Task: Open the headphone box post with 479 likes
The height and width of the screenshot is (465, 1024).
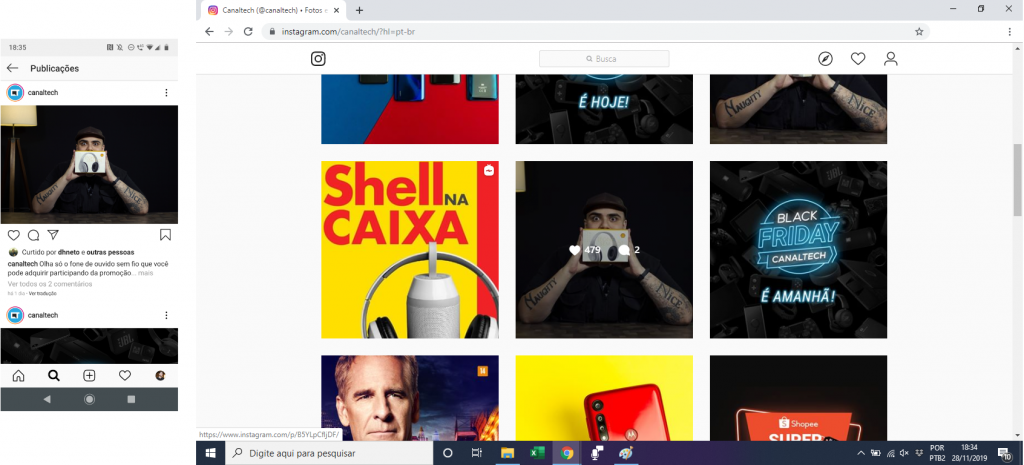Action: (x=604, y=249)
